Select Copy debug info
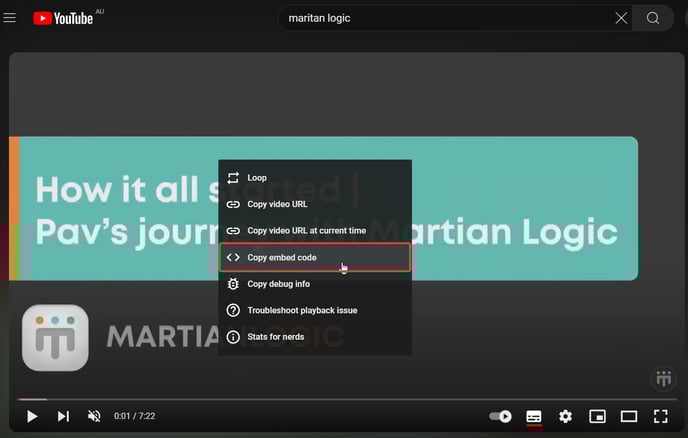Image resolution: width=688 pixels, height=438 pixels. pyautogui.click(x=315, y=284)
